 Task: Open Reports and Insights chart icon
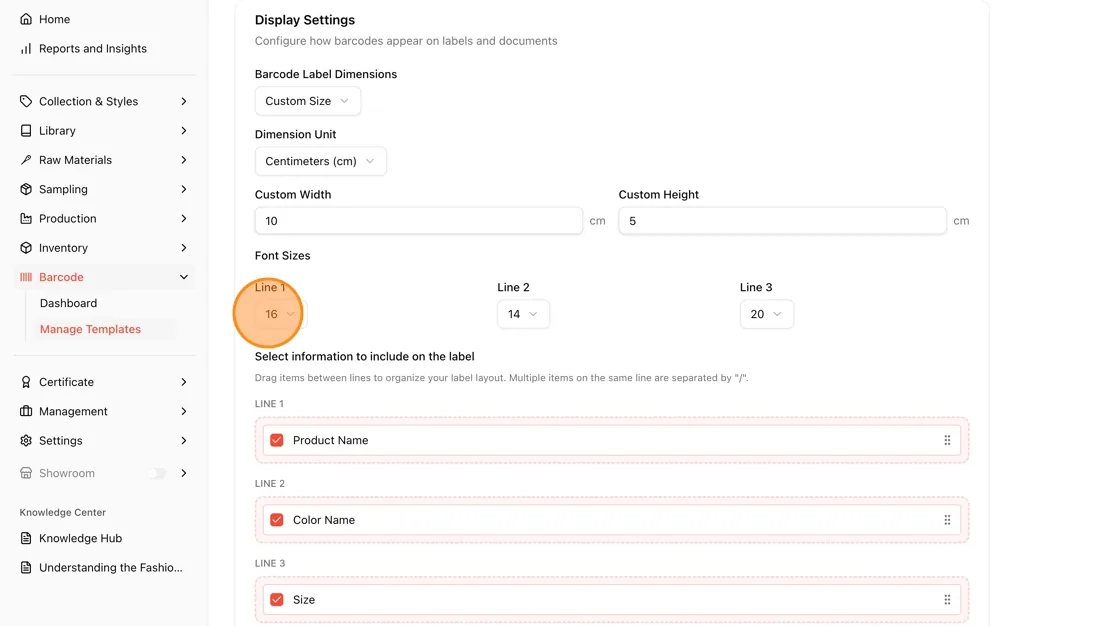[26, 49]
